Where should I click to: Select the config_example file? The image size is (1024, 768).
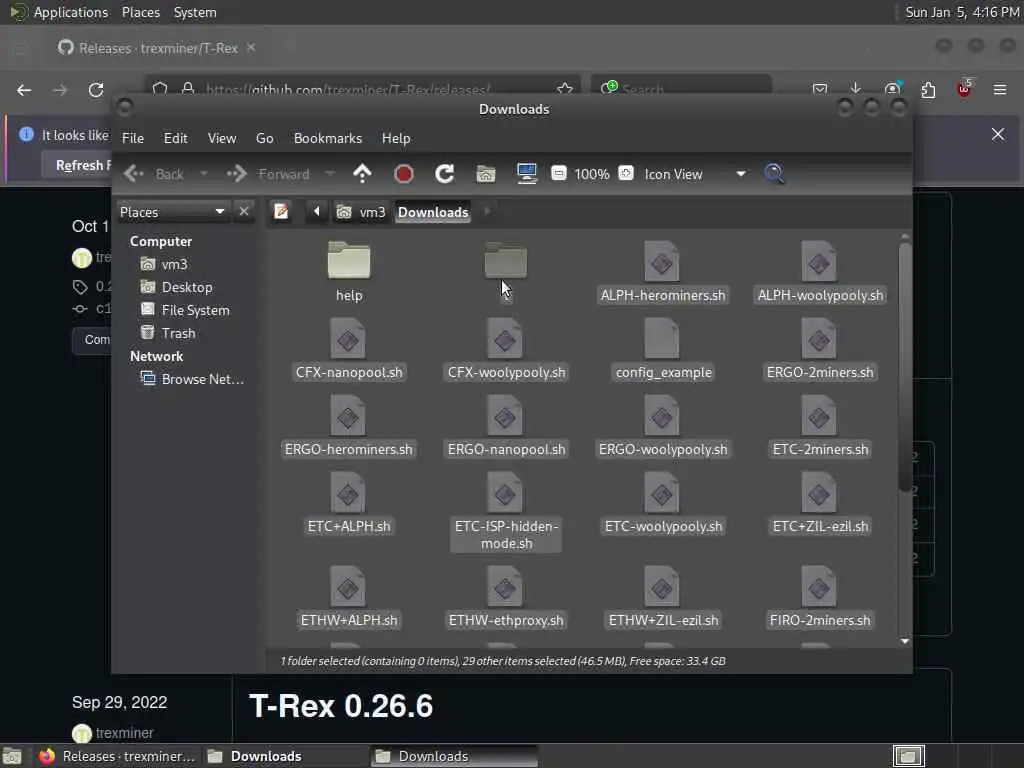(663, 349)
